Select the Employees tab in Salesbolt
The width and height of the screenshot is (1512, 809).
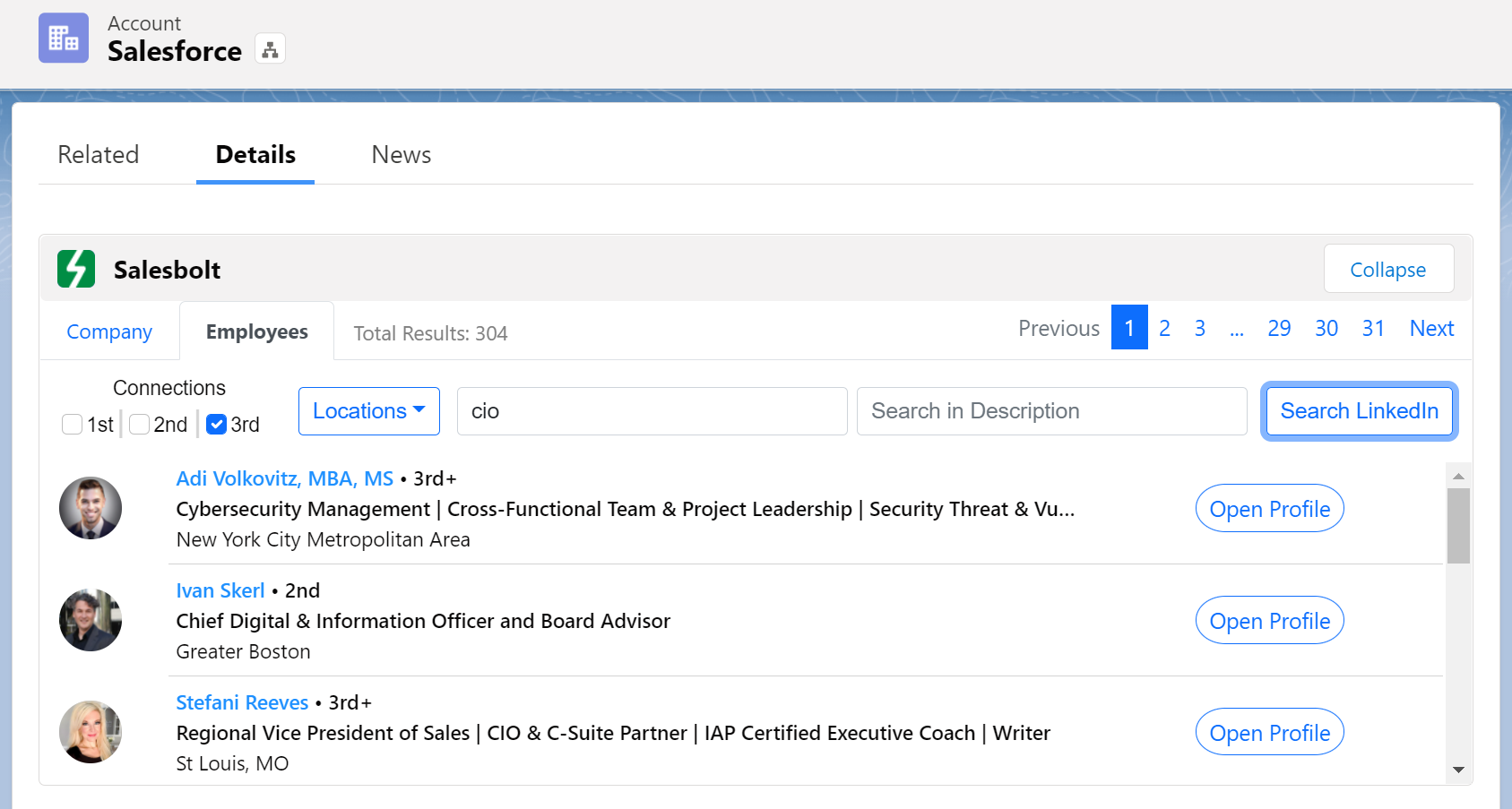point(257,331)
